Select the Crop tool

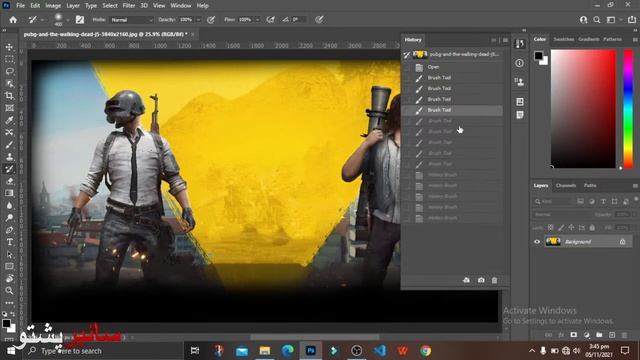(x=9, y=96)
